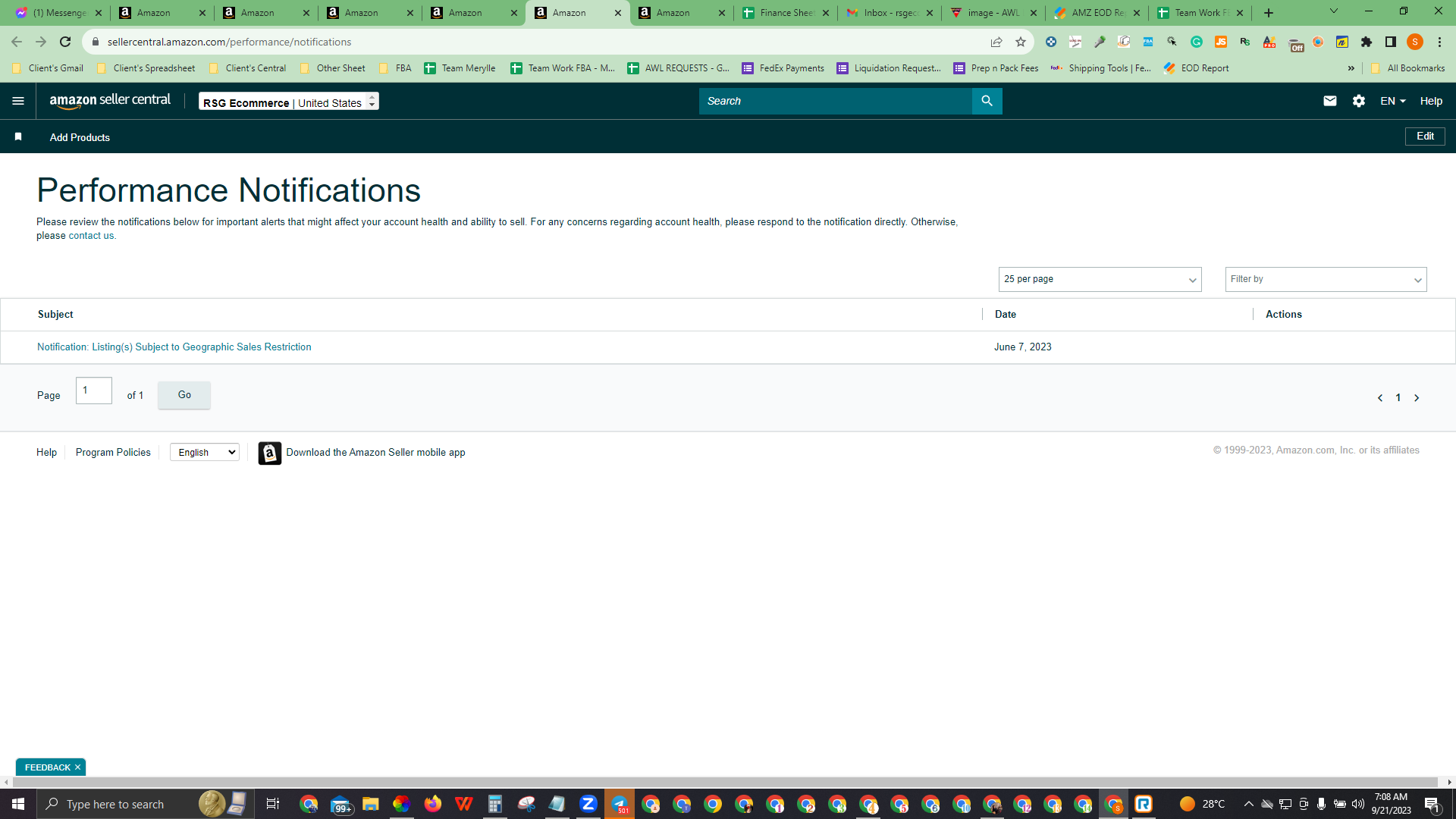Switch to the image - AWL tab
The image size is (1456, 819).
(993, 13)
